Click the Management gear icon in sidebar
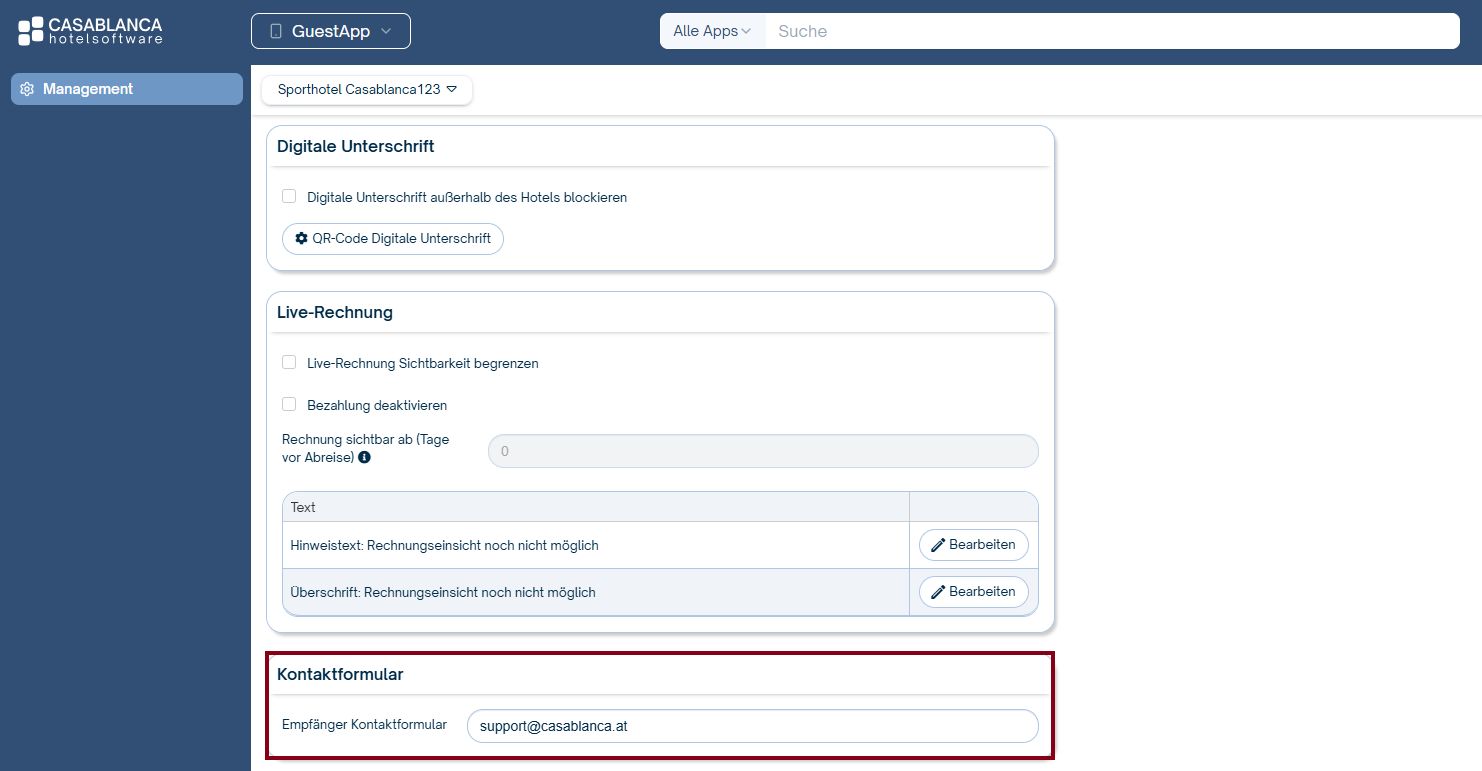The image size is (1482, 771). click(27, 89)
